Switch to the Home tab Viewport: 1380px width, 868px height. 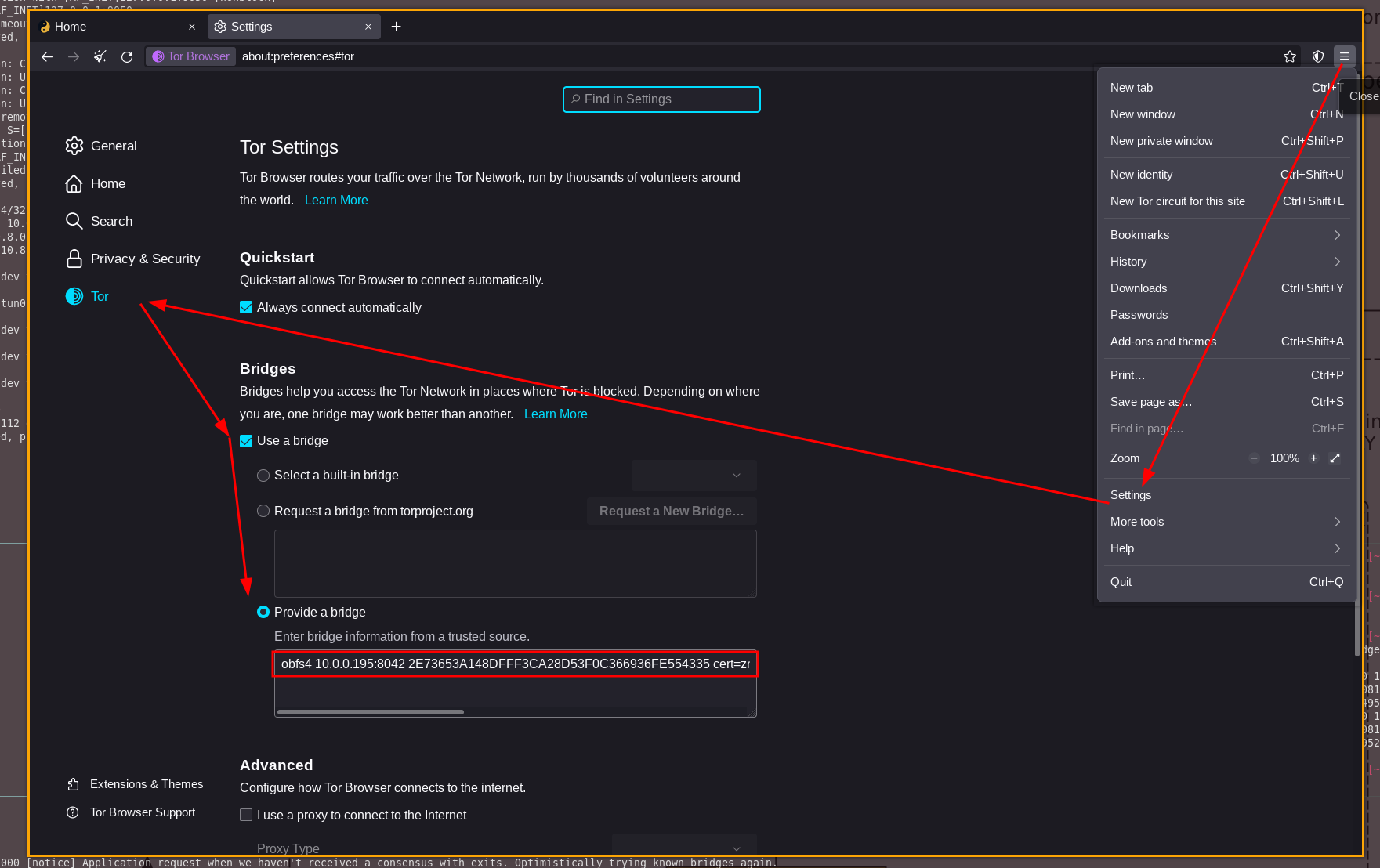(x=118, y=27)
